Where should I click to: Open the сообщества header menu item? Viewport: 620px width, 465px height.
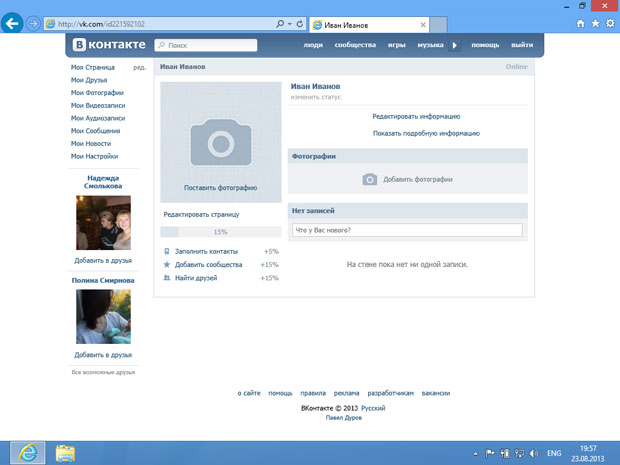tap(355, 45)
